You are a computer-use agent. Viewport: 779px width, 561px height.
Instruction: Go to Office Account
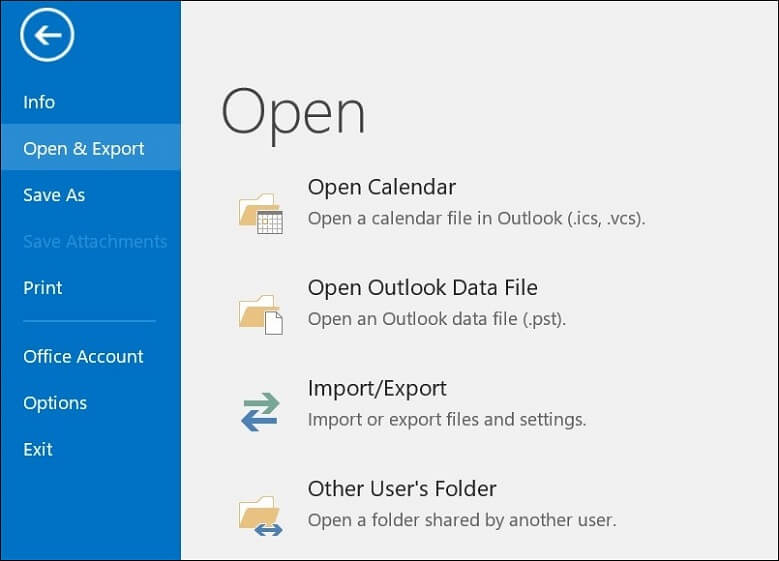coord(90,356)
